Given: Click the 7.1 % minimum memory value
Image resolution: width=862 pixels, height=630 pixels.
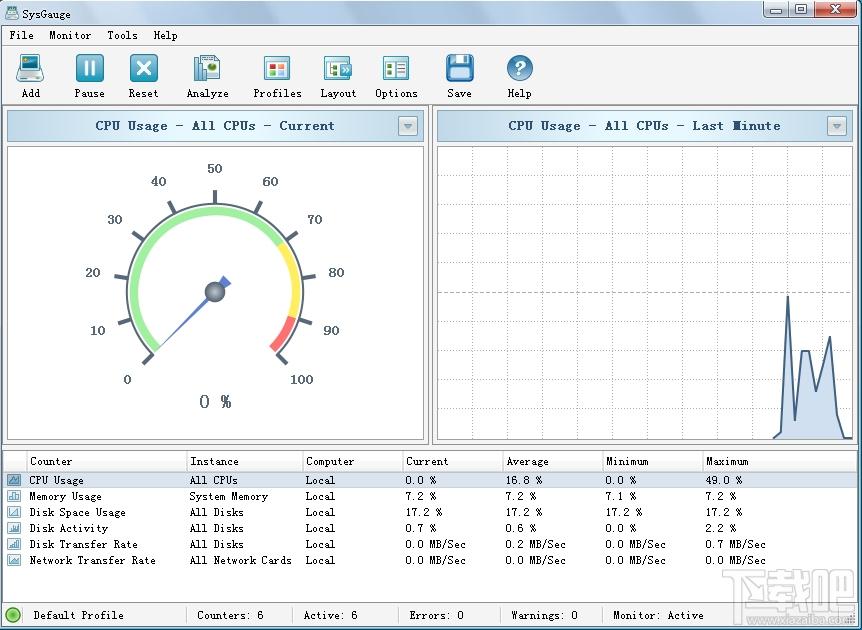Looking at the screenshot, I should [x=621, y=496].
